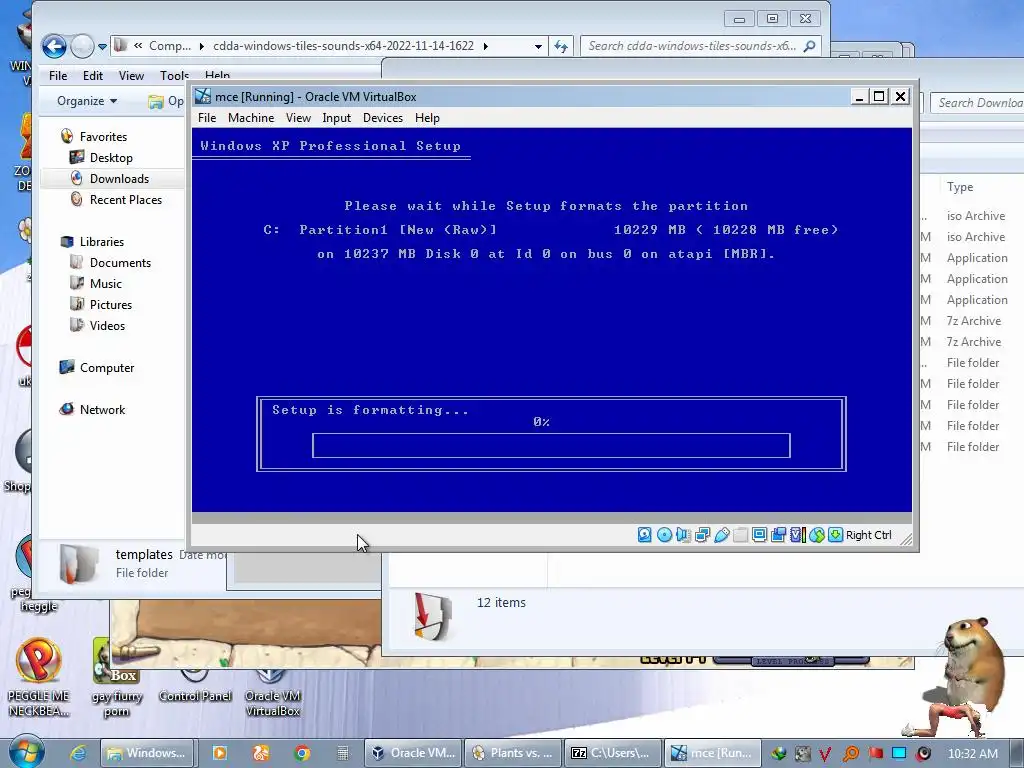Open hard disk indicator in VirtualBox status bar
Screen dimensions: 1024x768
pyautogui.click(x=645, y=535)
